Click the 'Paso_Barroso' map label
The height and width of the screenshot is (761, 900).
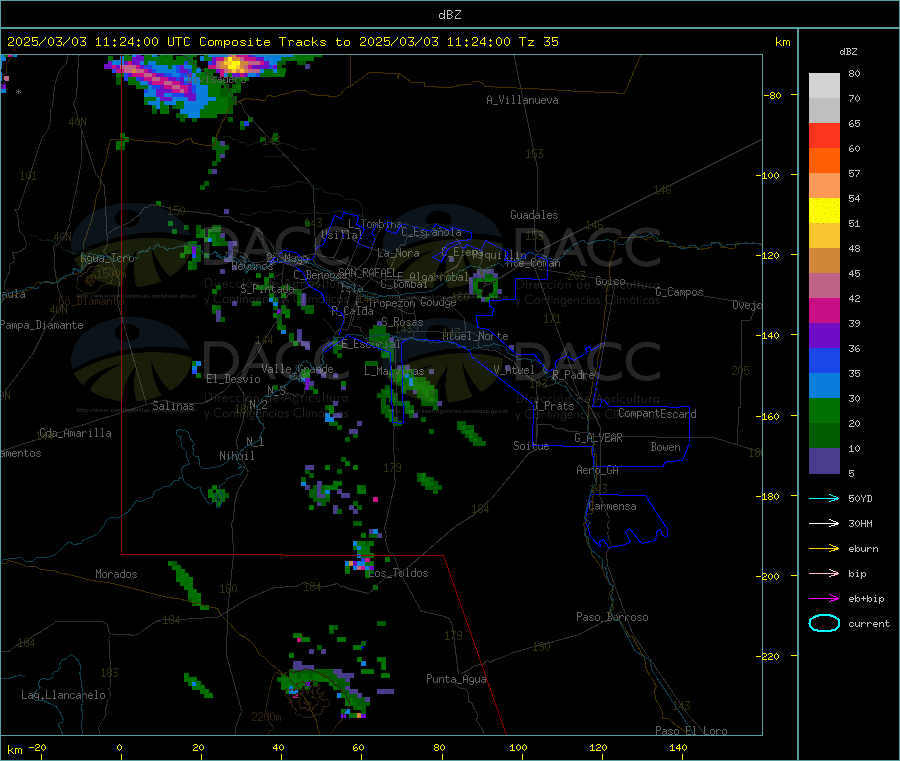point(612,617)
